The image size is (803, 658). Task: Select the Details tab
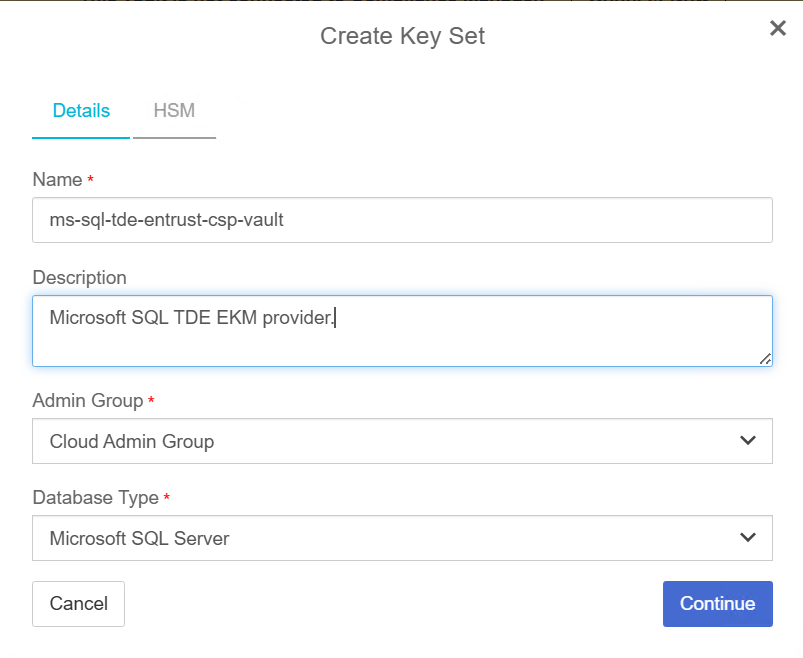pyautogui.click(x=80, y=111)
